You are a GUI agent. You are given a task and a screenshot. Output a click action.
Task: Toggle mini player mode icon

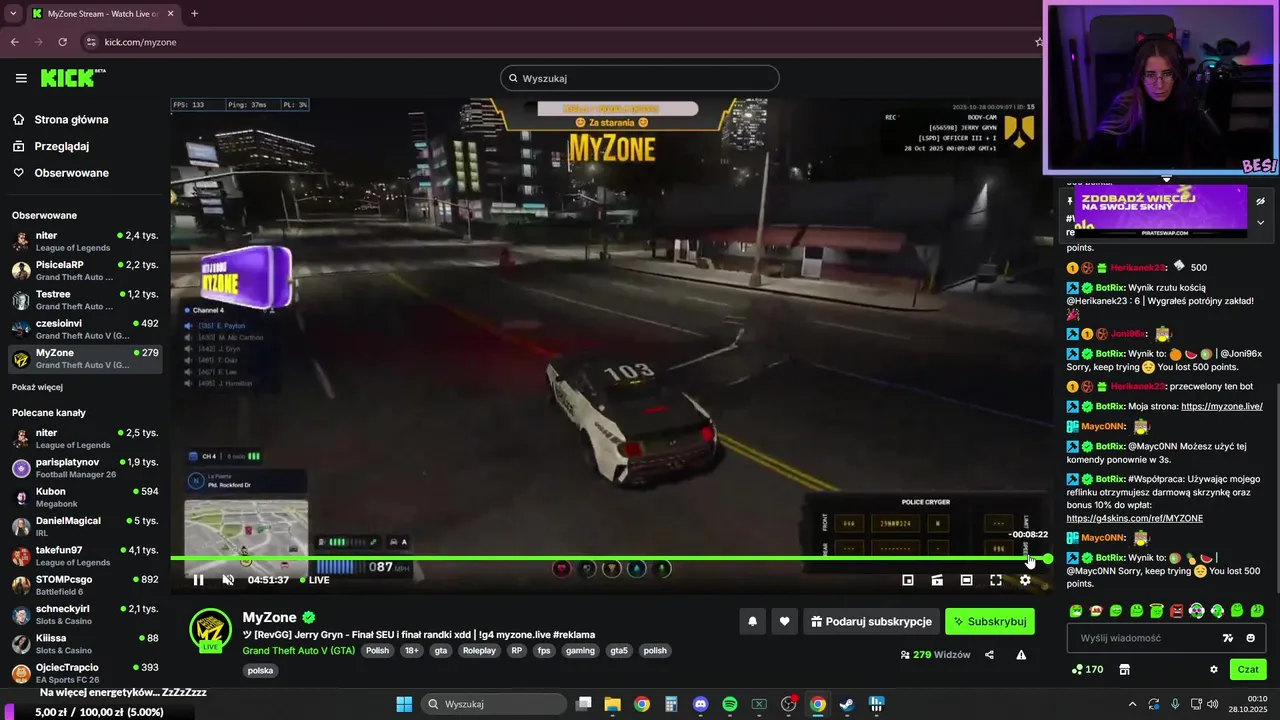[x=908, y=580]
